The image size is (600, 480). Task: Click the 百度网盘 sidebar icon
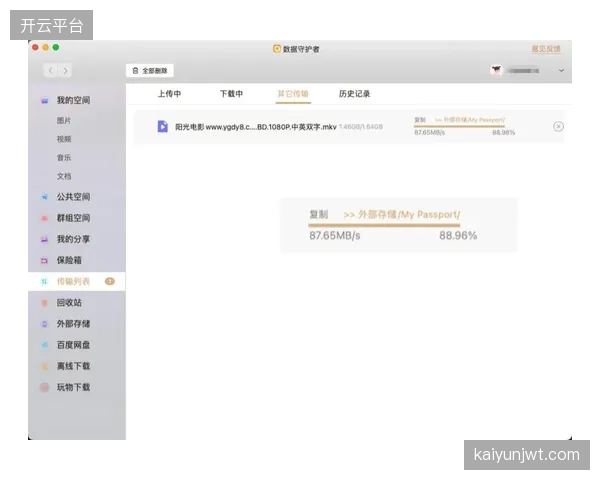45,345
